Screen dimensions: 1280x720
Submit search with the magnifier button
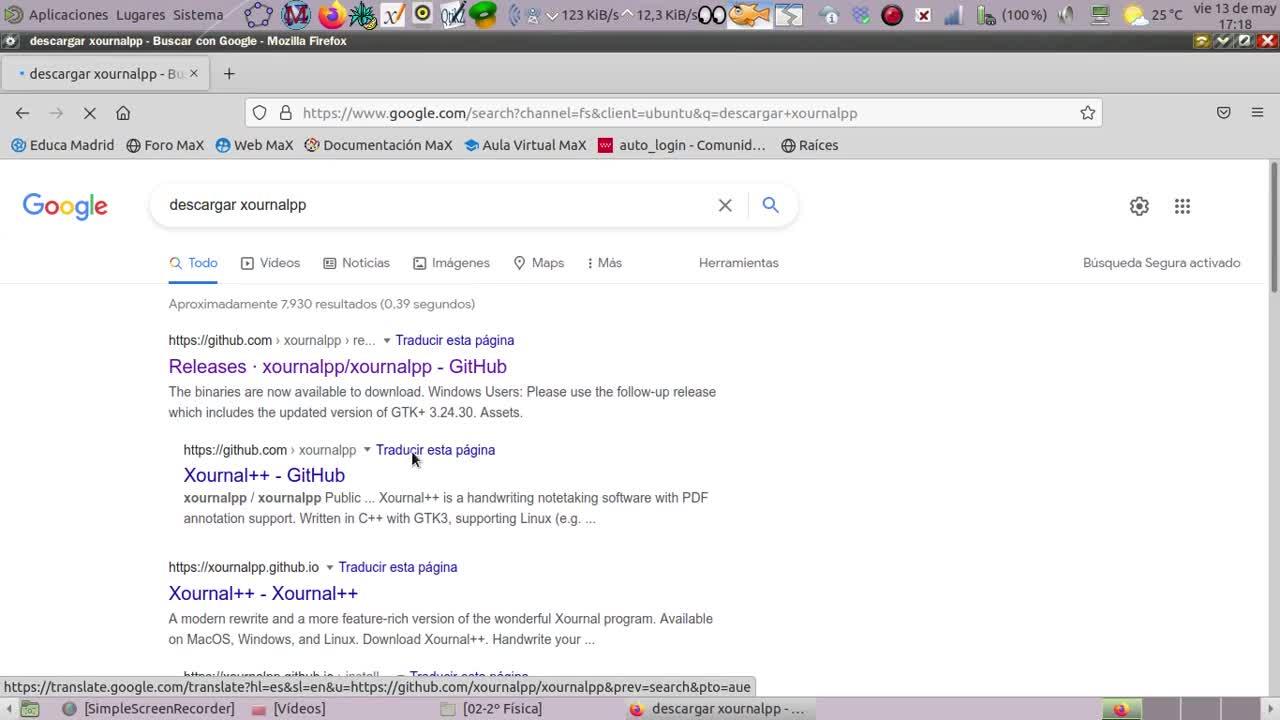pyautogui.click(x=770, y=205)
